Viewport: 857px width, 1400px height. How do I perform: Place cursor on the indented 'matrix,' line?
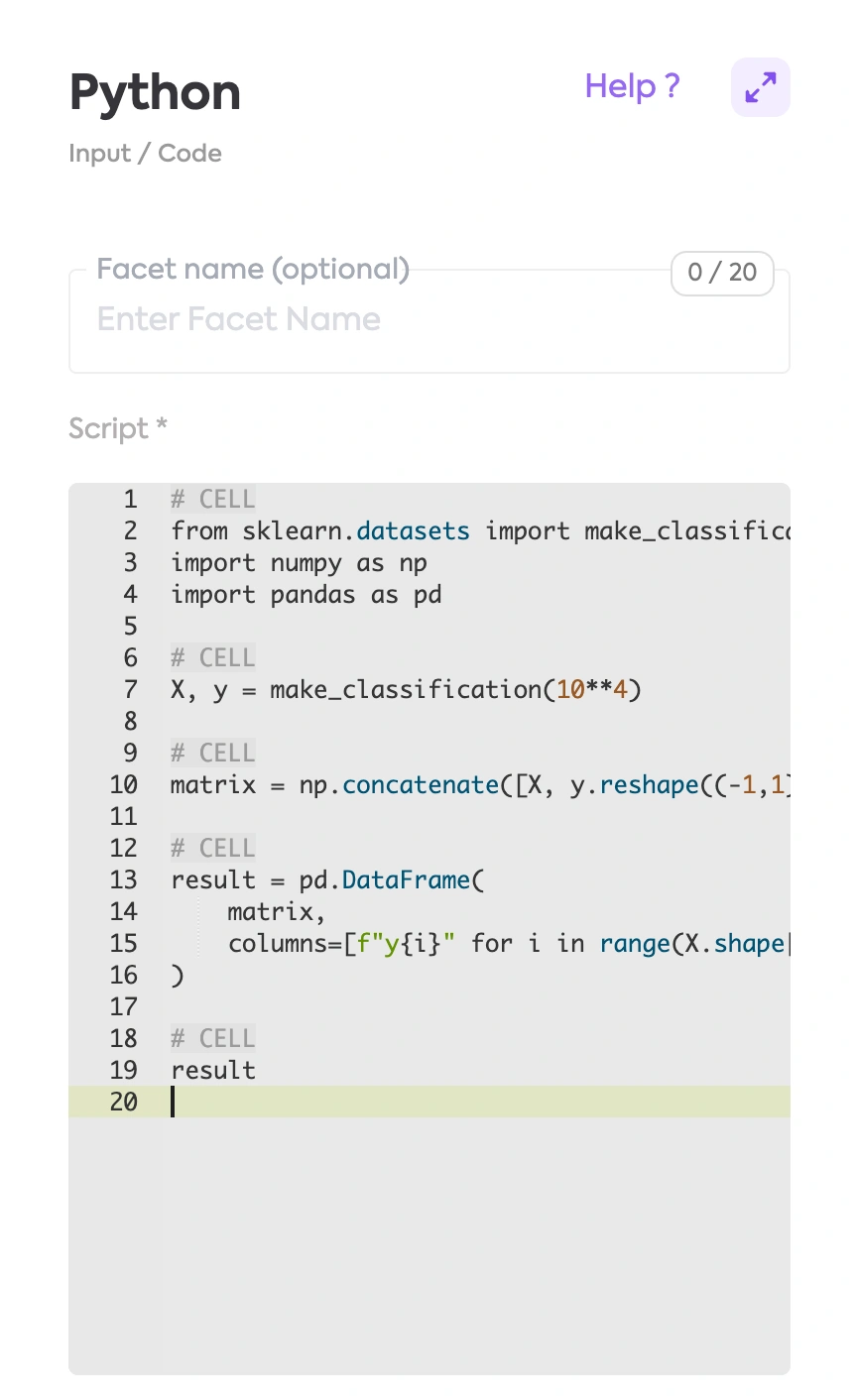tap(276, 911)
